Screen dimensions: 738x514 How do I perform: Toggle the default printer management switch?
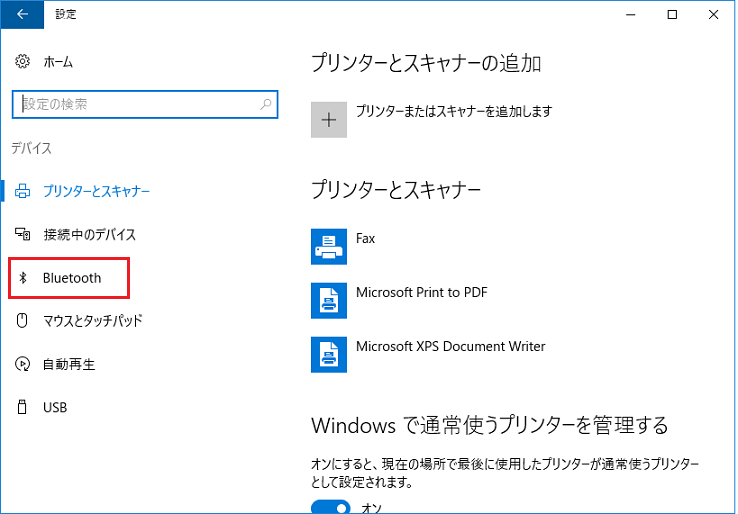click(x=331, y=507)
